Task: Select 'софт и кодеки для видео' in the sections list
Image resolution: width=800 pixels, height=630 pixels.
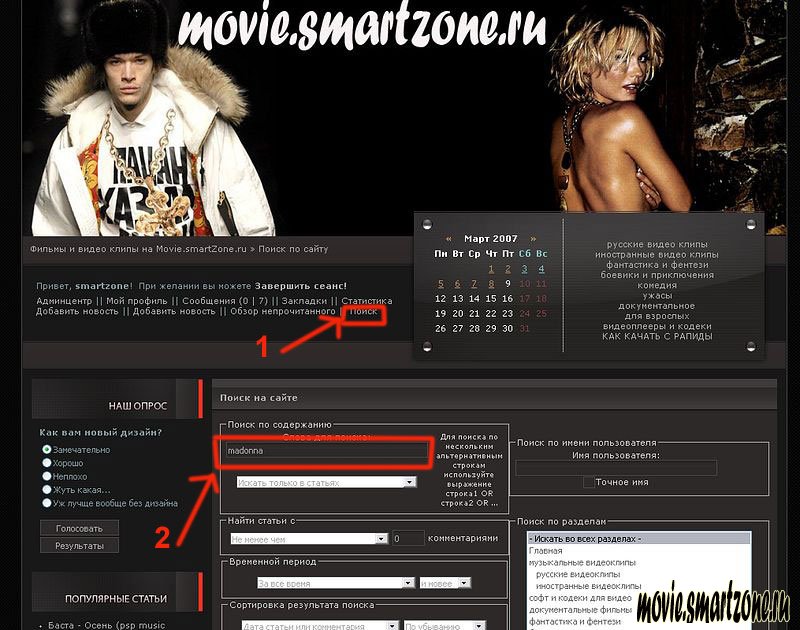Action: [580, 598]
